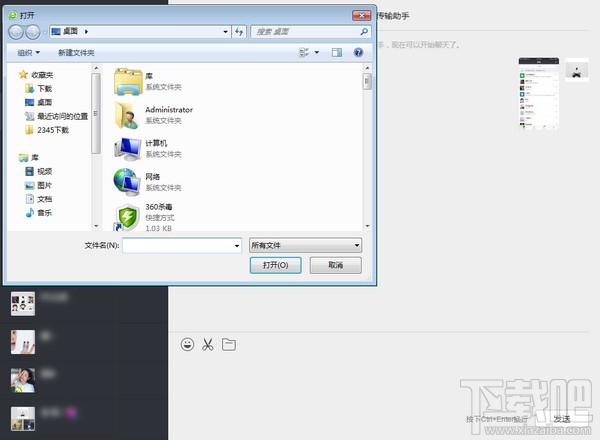
Task: Click the Forward navigation arrow in Open dialog
Action: (x=33, y=32)
